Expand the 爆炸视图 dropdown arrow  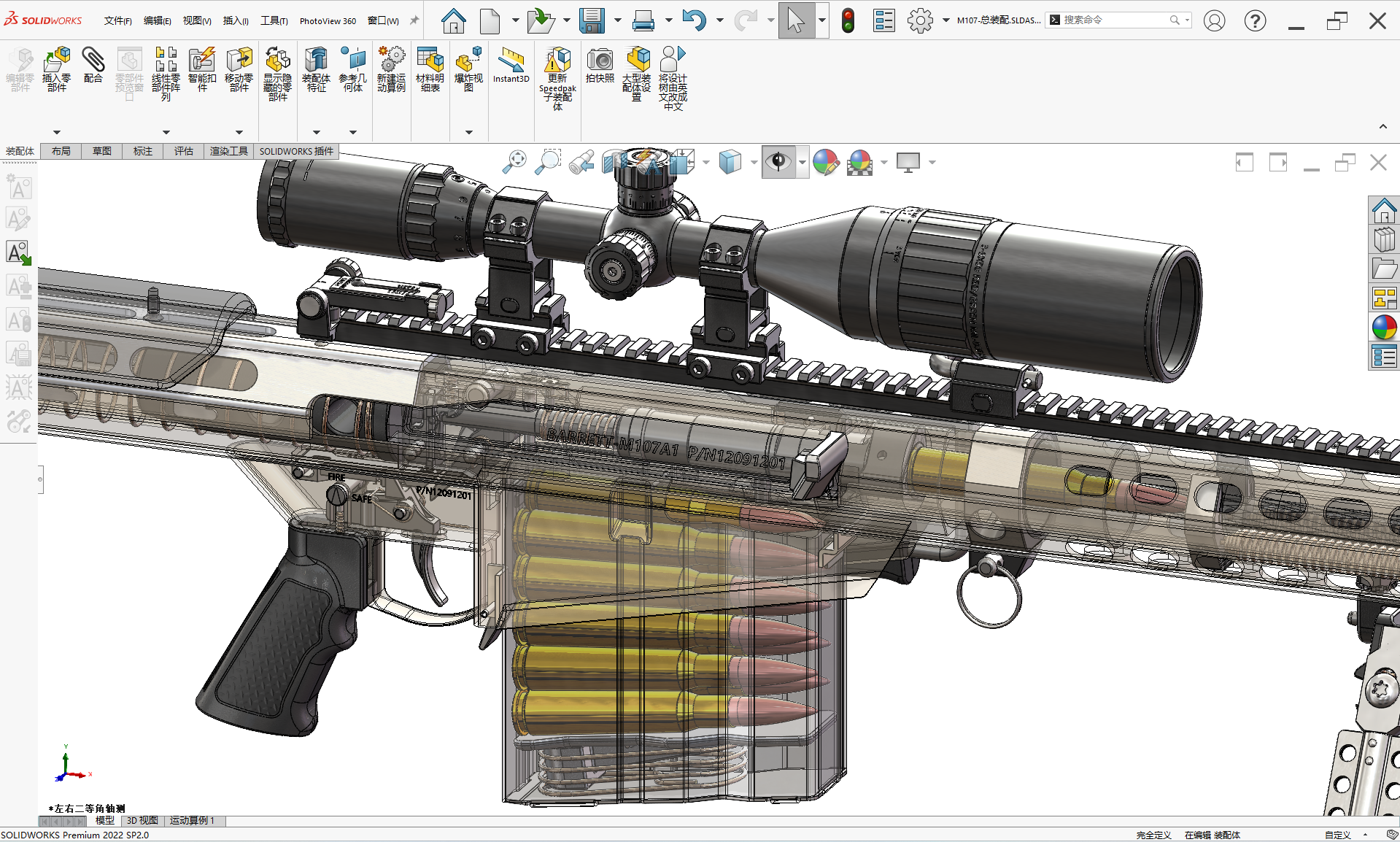pos(469,132)
